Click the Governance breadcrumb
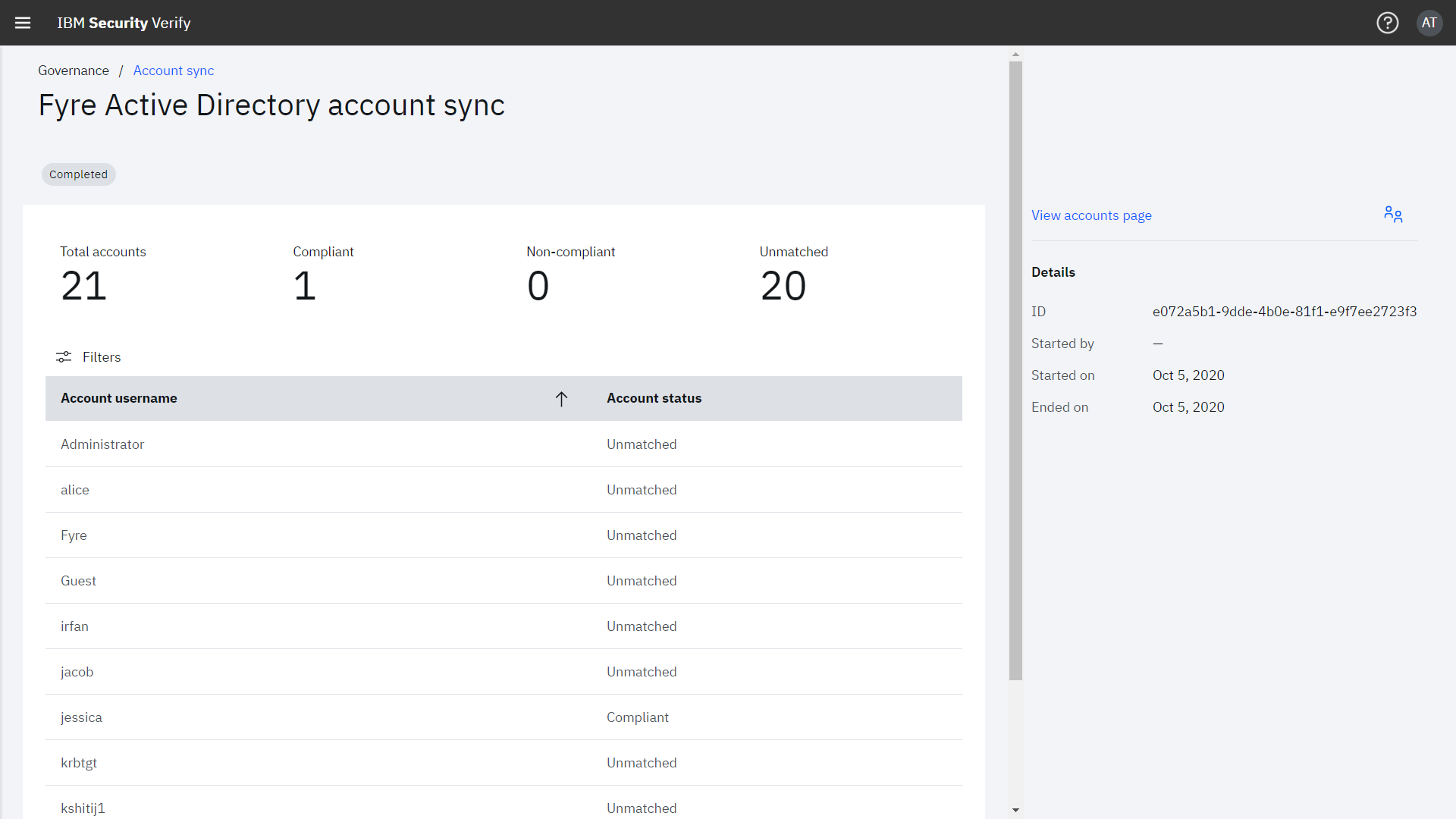Screen dimensions: 1456x819 74,71
